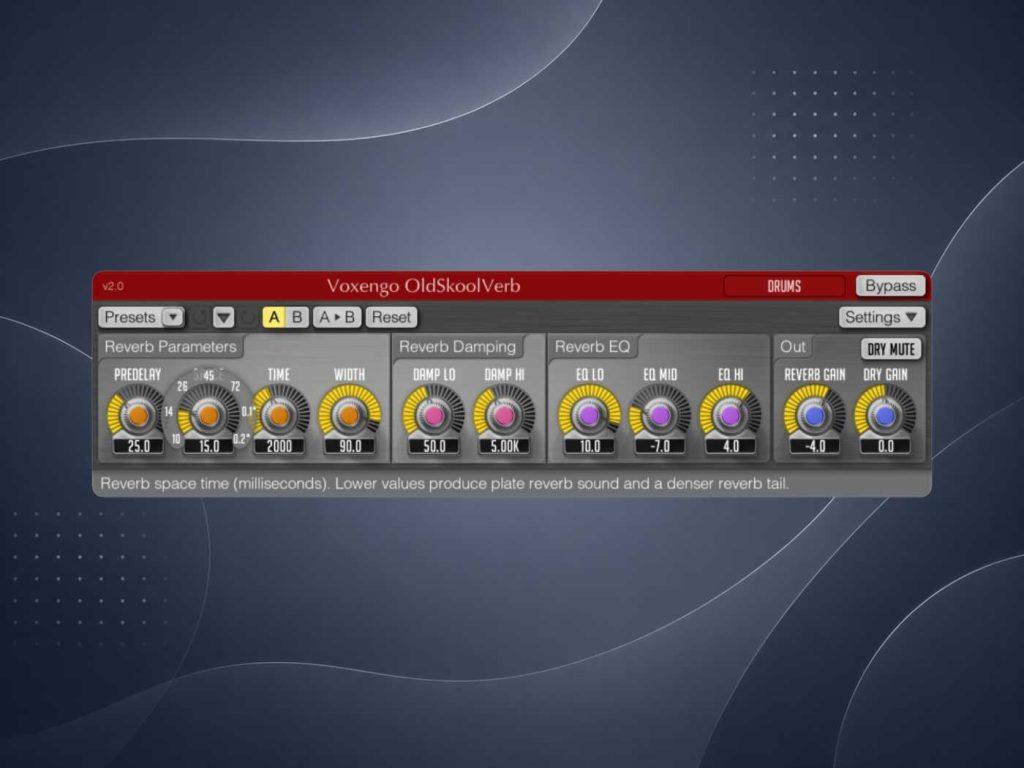Click the Width value field 90.0
This screenshot has width=1024, height=768.
[x=350, y=447]
